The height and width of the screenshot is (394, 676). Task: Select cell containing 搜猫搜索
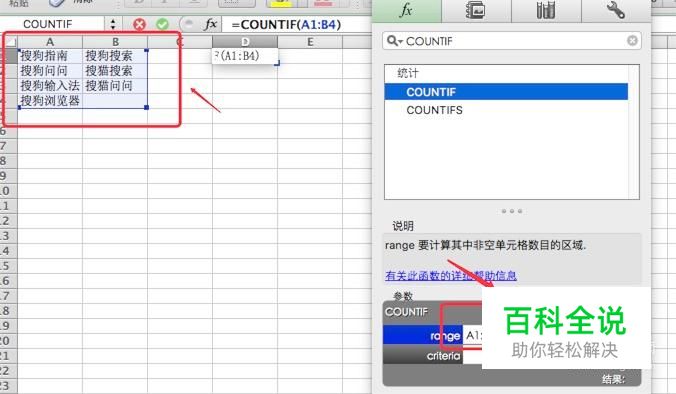(x=115, y=71)
